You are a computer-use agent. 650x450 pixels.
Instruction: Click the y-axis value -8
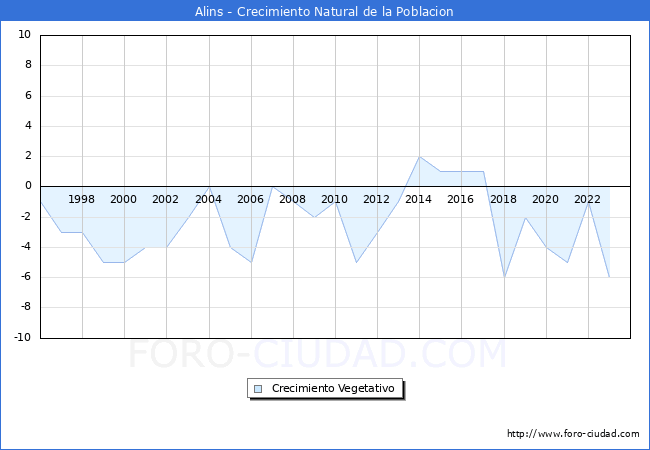point(25,307)
